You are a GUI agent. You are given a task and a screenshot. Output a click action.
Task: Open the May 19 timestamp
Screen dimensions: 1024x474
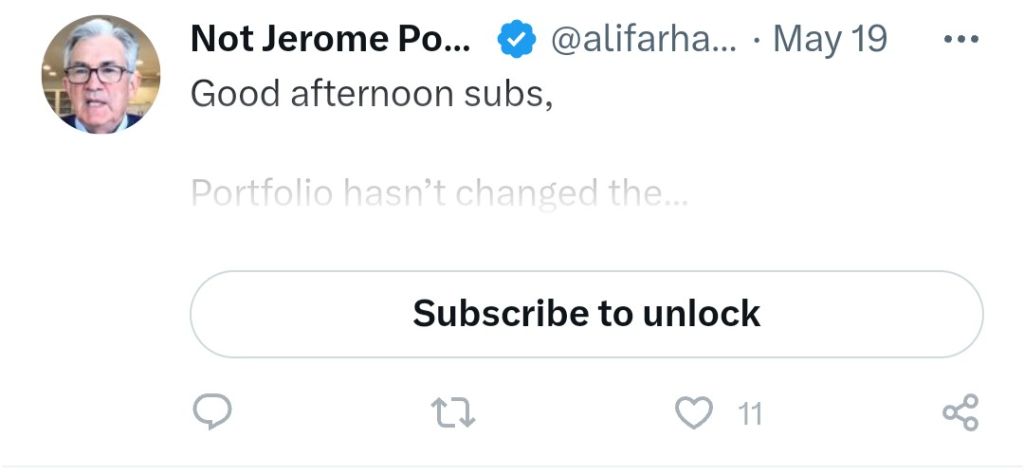pos(830,39)
